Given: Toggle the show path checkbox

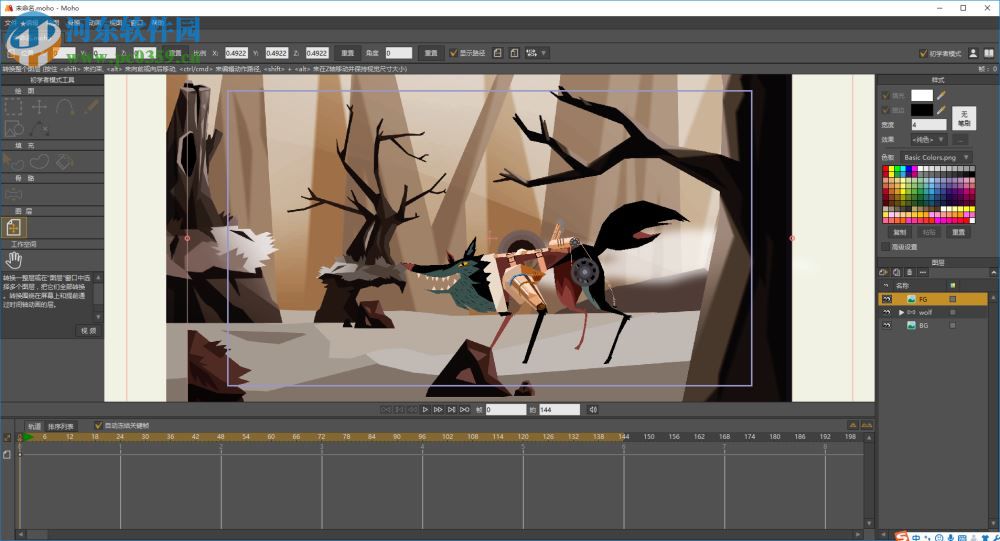Looking at the screenshot, I should pyautogui.click(x=453, y=53).
